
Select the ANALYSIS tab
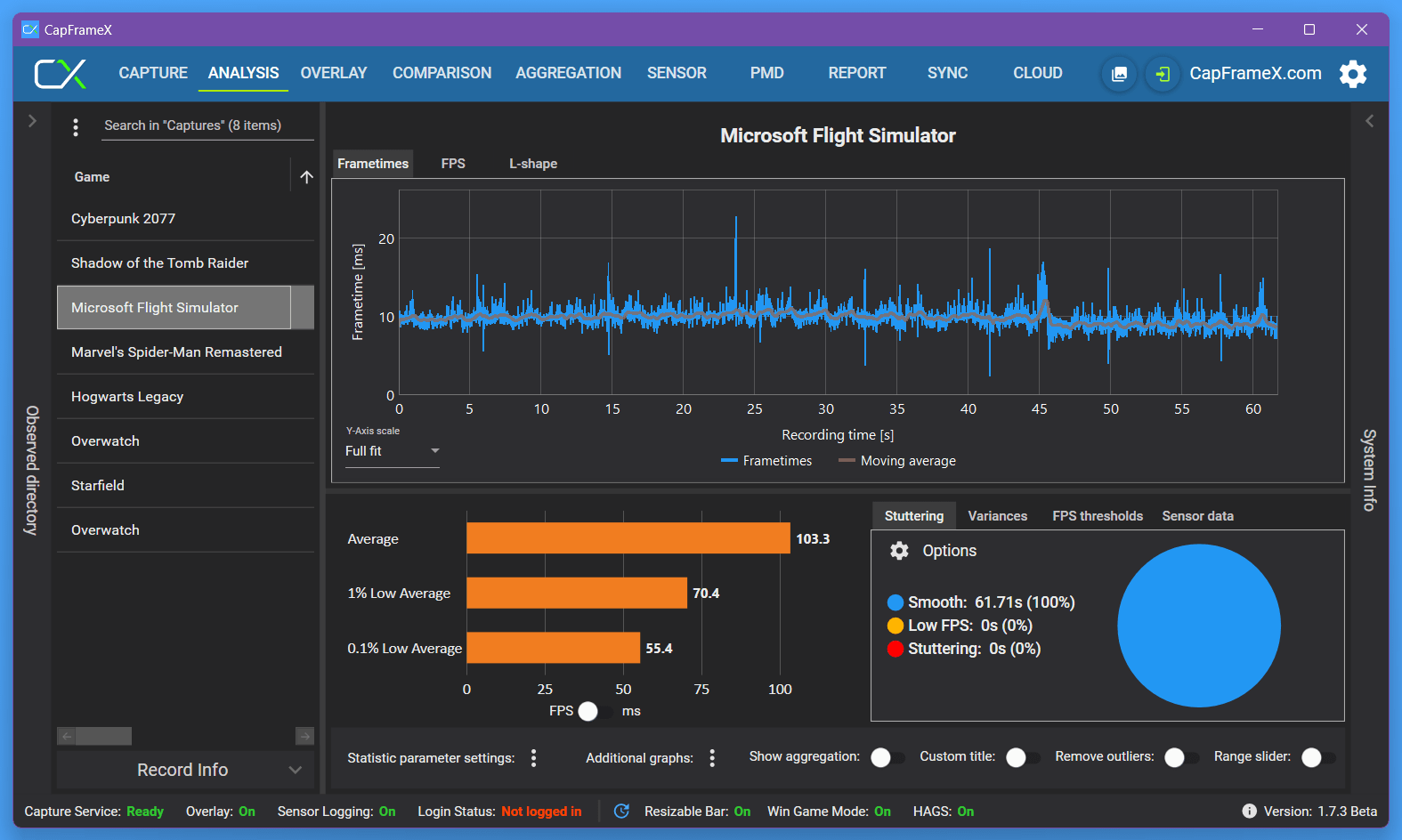[x=243, y=73]
